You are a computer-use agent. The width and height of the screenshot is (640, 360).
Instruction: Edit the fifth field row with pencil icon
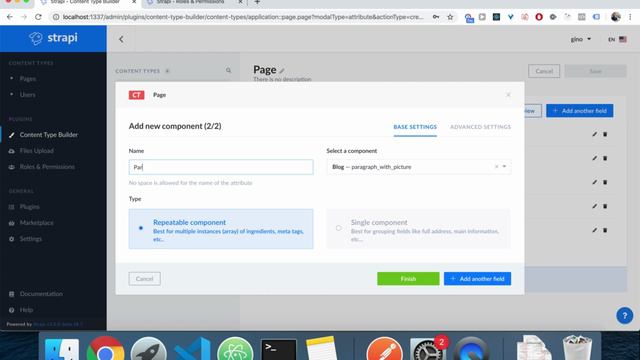coord(594,230)
